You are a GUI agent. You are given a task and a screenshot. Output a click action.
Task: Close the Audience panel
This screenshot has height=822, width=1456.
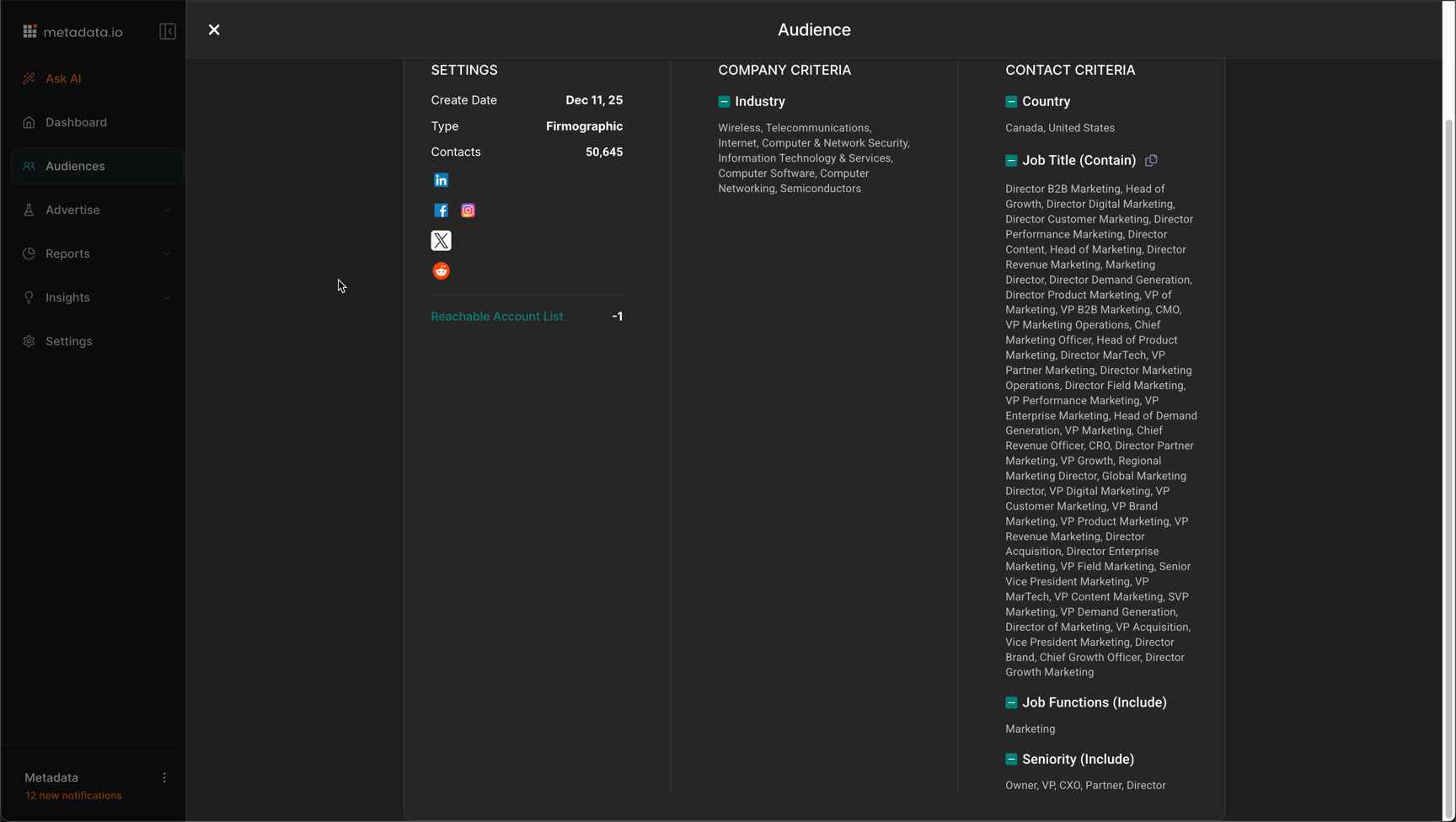[x=214, y=30]
